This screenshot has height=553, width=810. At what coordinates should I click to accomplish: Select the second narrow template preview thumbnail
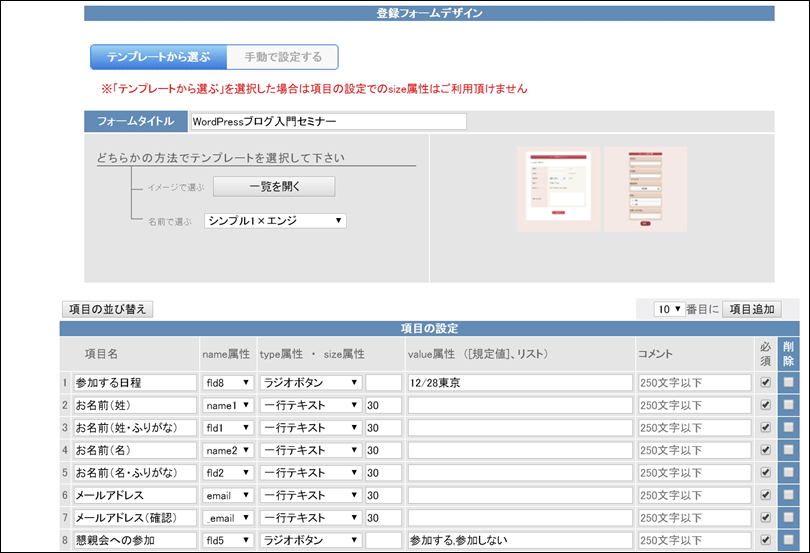[x=646, y=189]
